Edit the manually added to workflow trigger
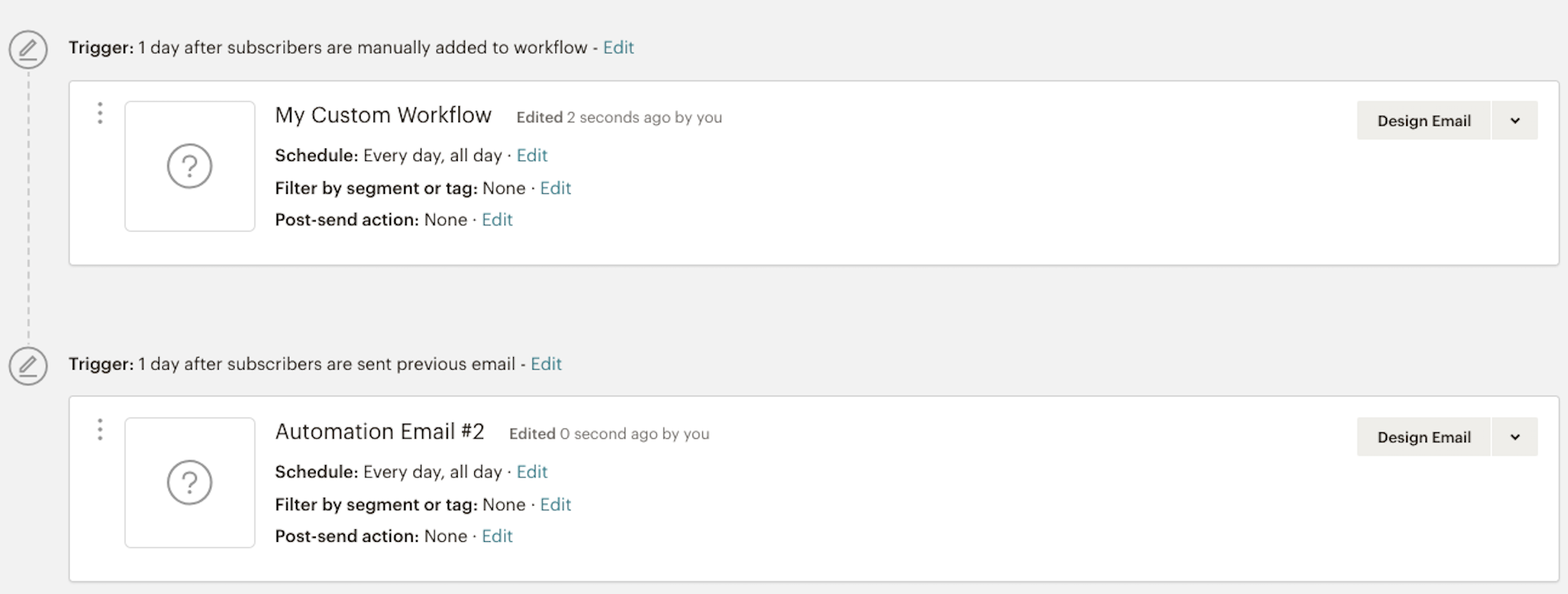Screen dimensions: 1568x594 click(618, 48)
